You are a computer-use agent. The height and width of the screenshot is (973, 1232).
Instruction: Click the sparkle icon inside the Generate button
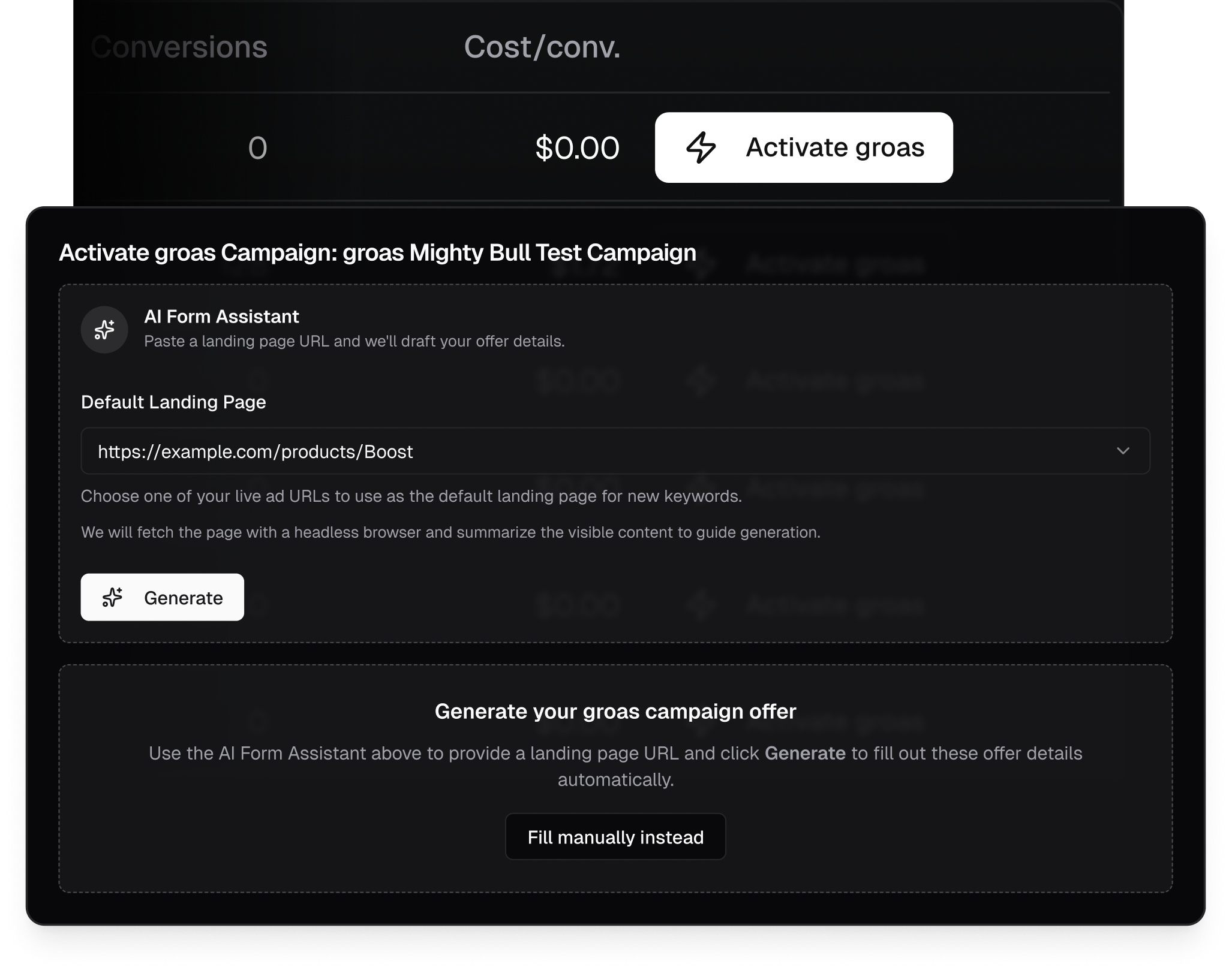[x=112, y=597]
